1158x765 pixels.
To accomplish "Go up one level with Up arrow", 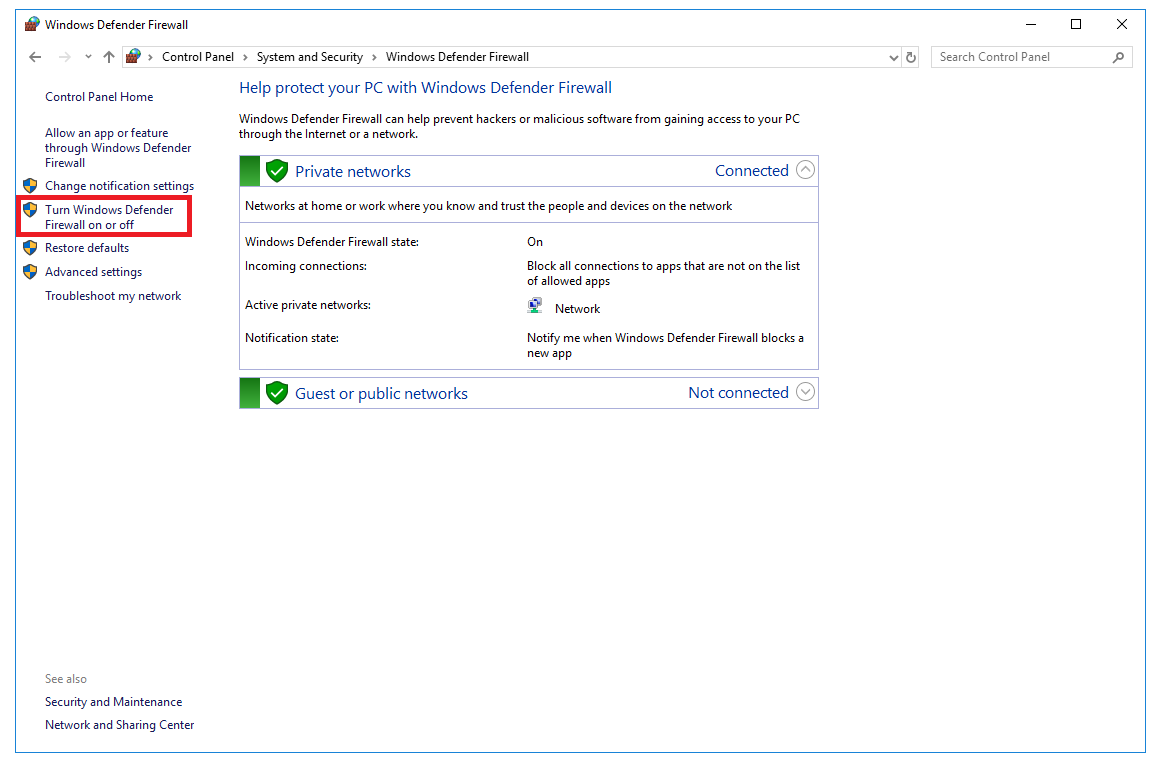I will 109,57.
